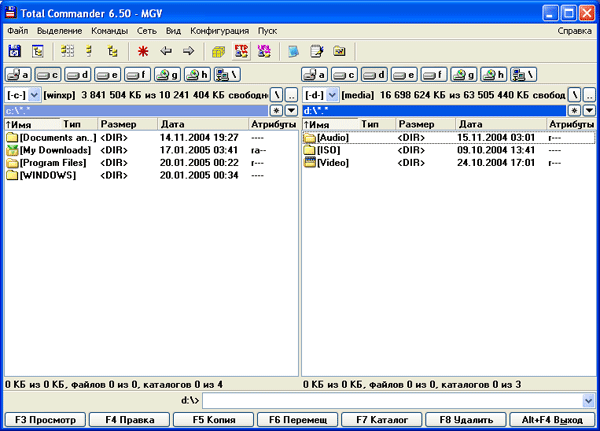This screenshot has height=431, width=600.
Task: Click the F7 Каталог button
Action: [382, 420]
